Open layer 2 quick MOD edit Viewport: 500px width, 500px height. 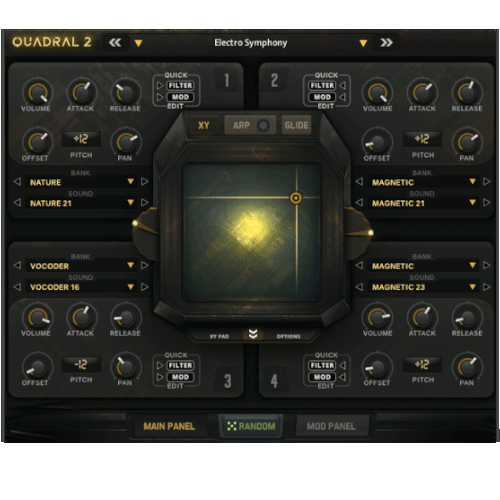(x=322, y=97)
